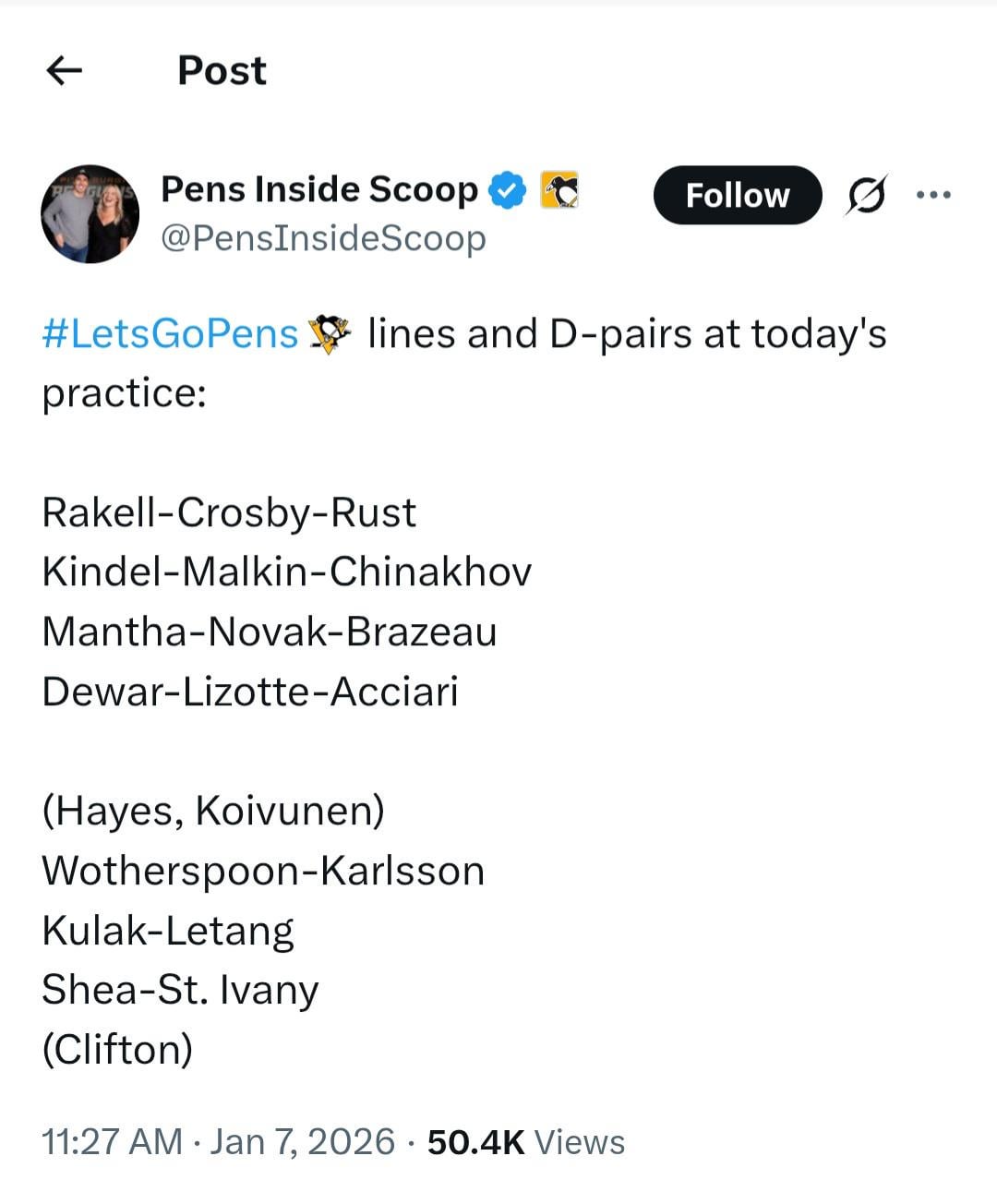Click the Kindel-Malkin-Chinakhov line text
997x1204 pixels.
point(287,572)
